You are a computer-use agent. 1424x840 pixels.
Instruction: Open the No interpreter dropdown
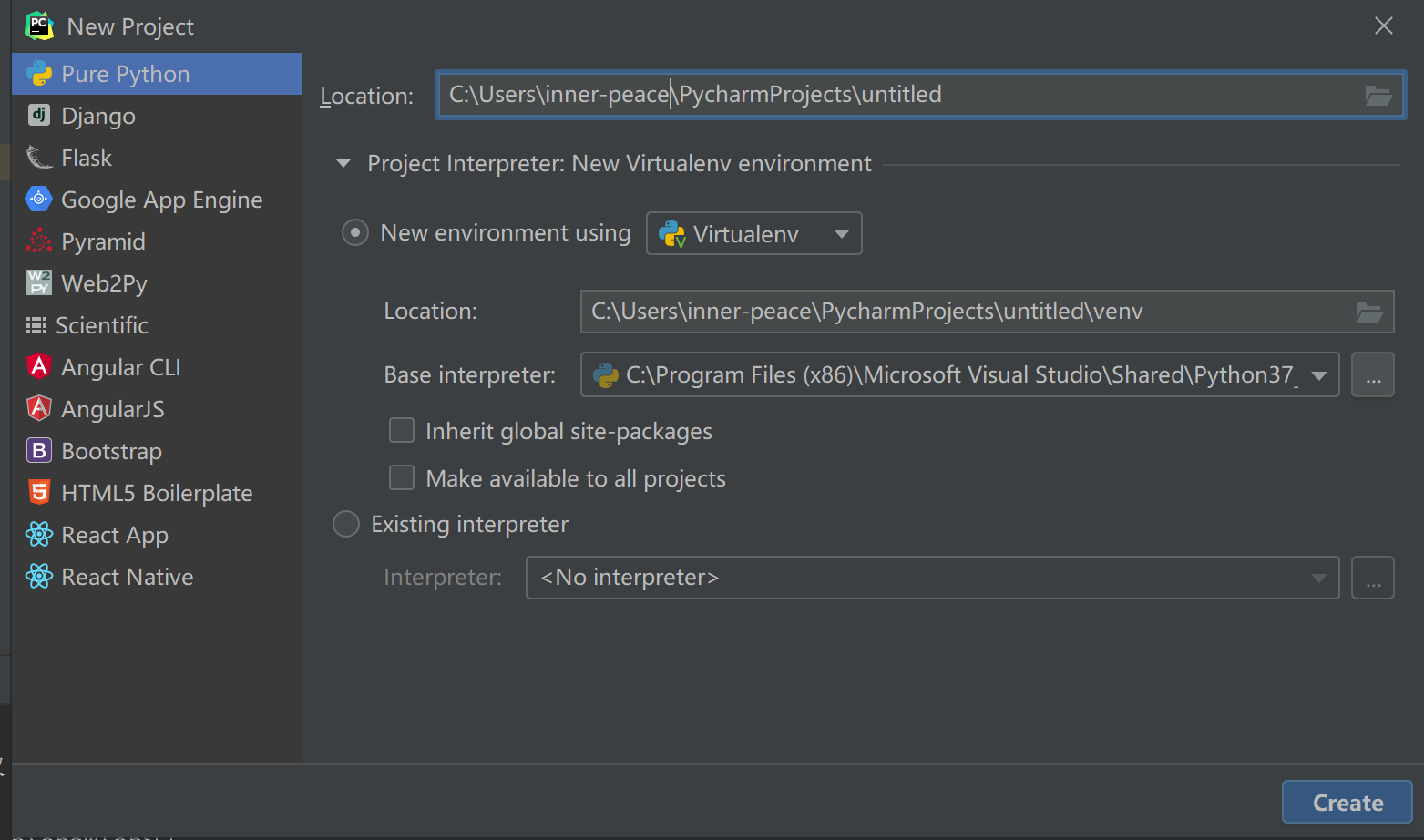[932, 578]
